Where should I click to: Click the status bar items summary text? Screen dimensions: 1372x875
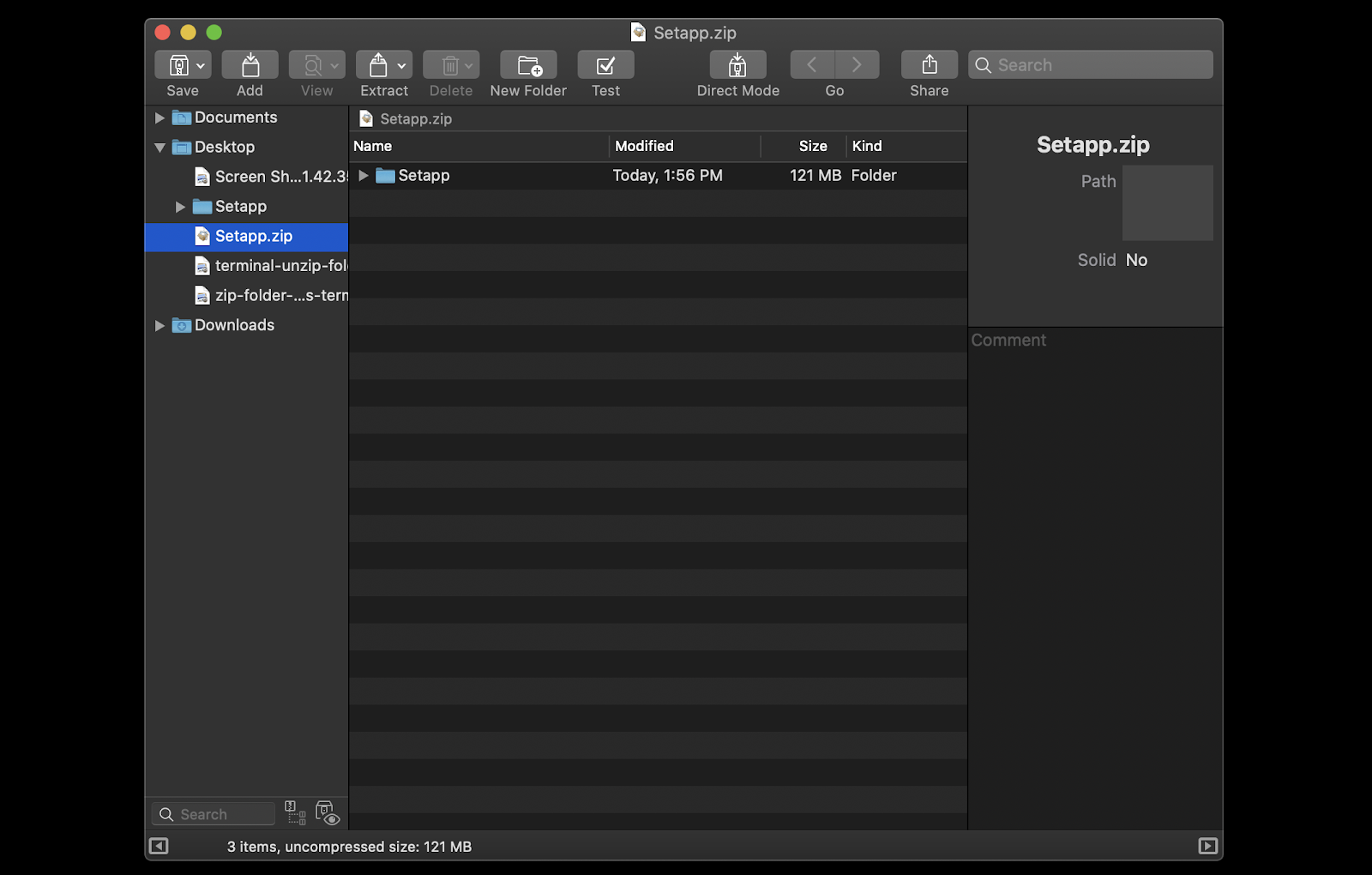[x=349, y=847]
